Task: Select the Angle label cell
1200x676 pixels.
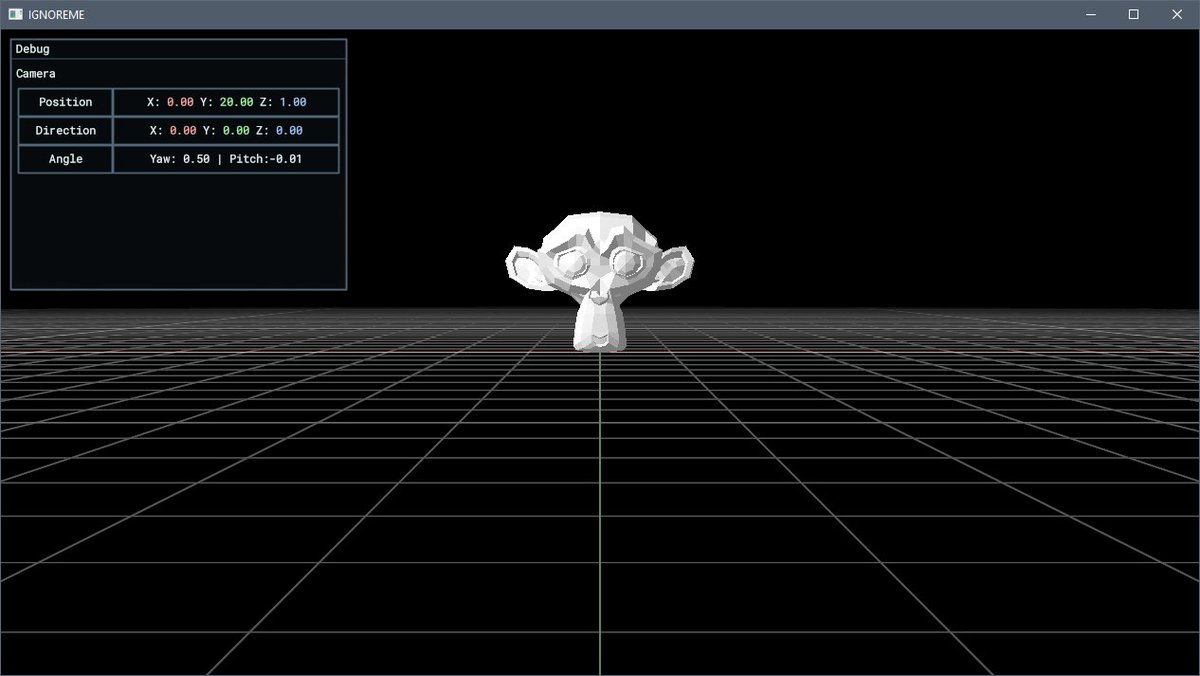Action: [x=65, y=159]
